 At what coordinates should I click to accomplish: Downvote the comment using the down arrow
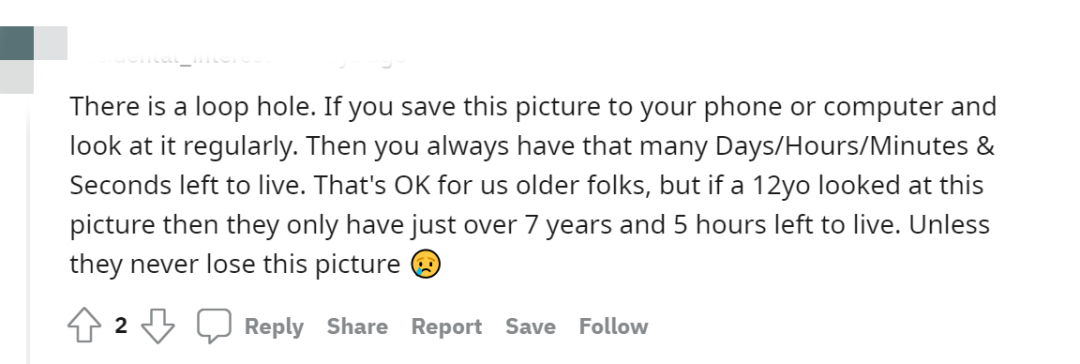point(158,325)
